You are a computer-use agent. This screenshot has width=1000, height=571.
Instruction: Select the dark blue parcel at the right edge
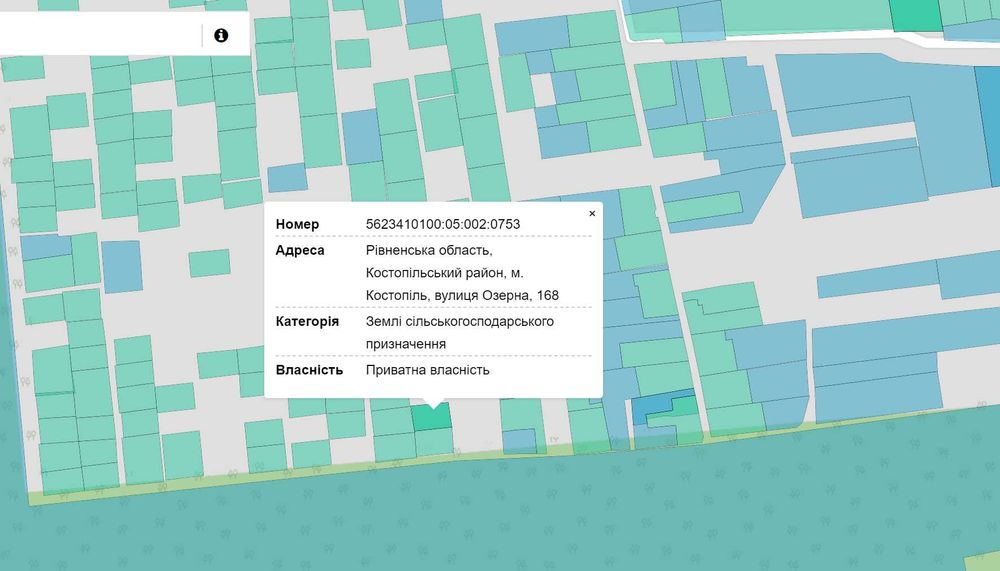[x=988, y=128]
